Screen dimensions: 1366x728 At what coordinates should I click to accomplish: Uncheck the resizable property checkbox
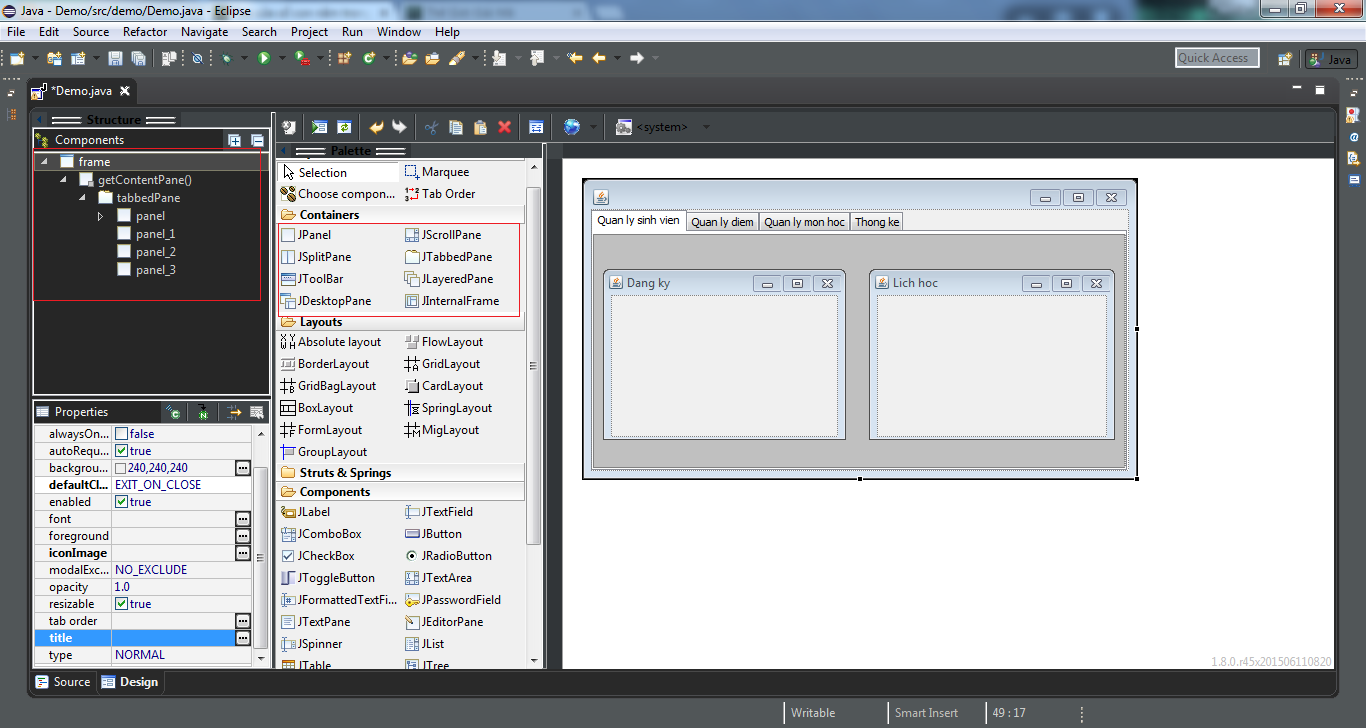(x=121, y=604)
